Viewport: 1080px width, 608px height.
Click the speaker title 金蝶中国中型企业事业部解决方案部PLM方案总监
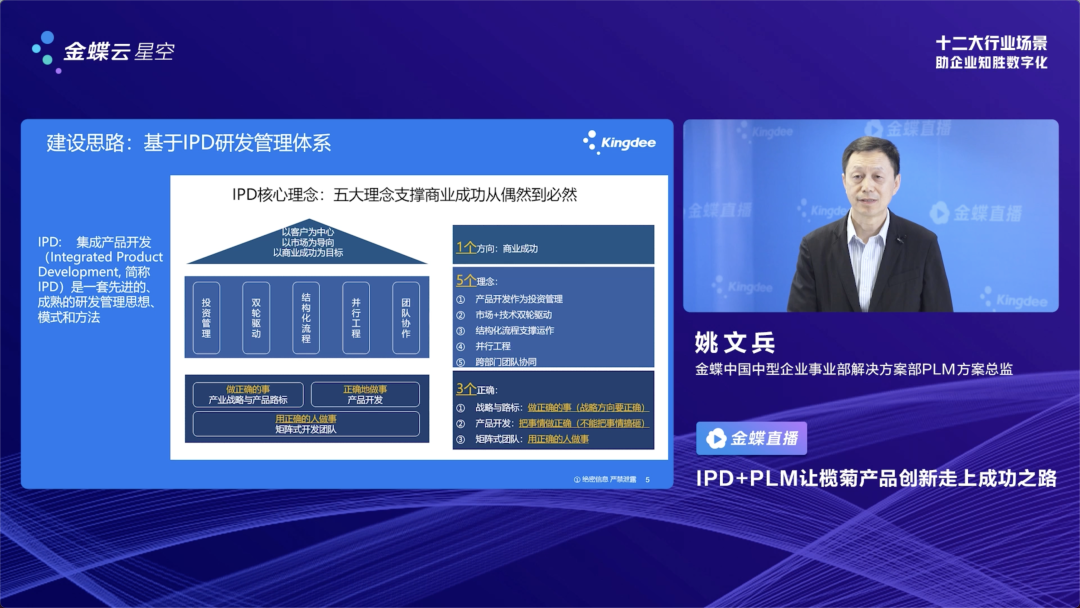coord(854,370)
